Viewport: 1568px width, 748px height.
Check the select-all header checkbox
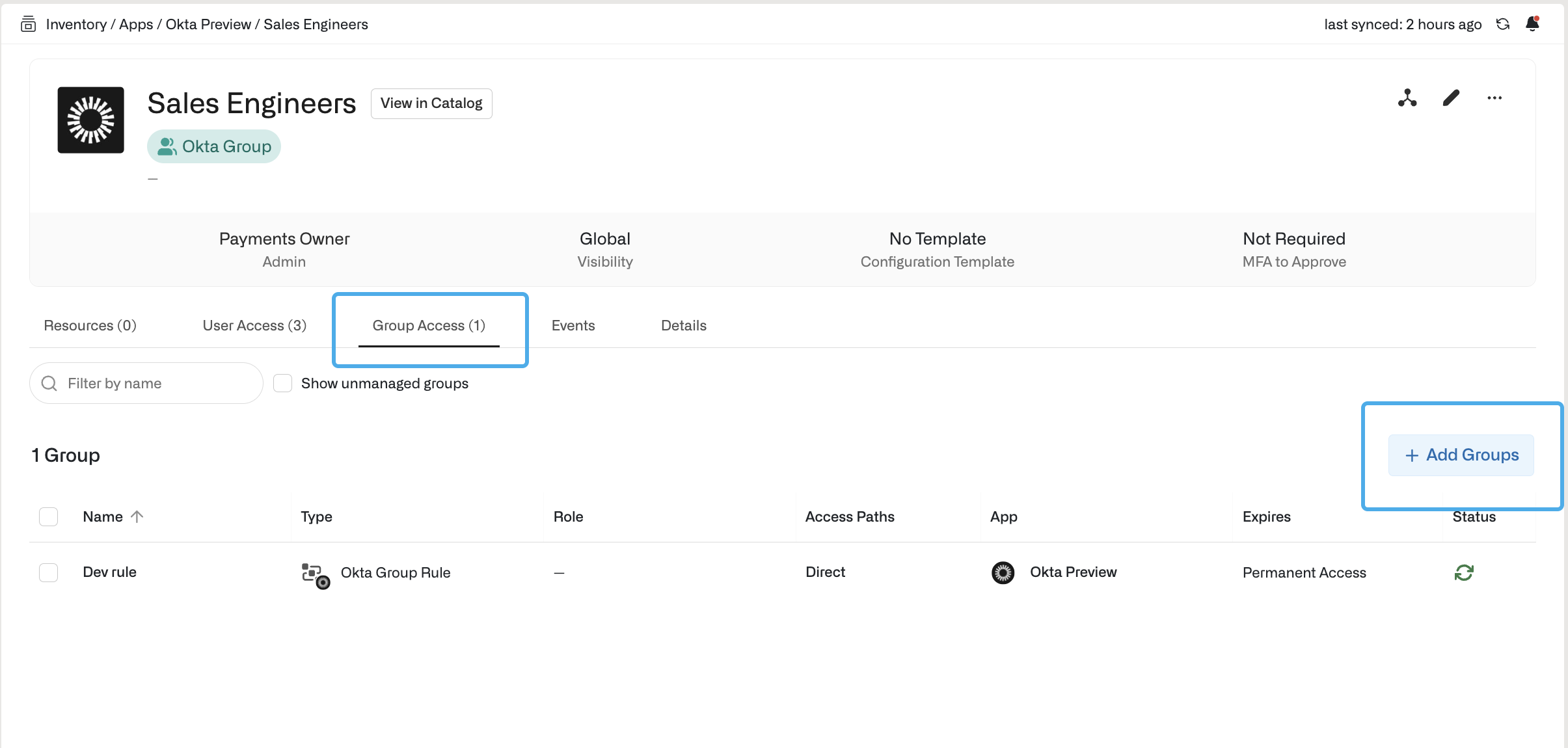coord(49,516)
